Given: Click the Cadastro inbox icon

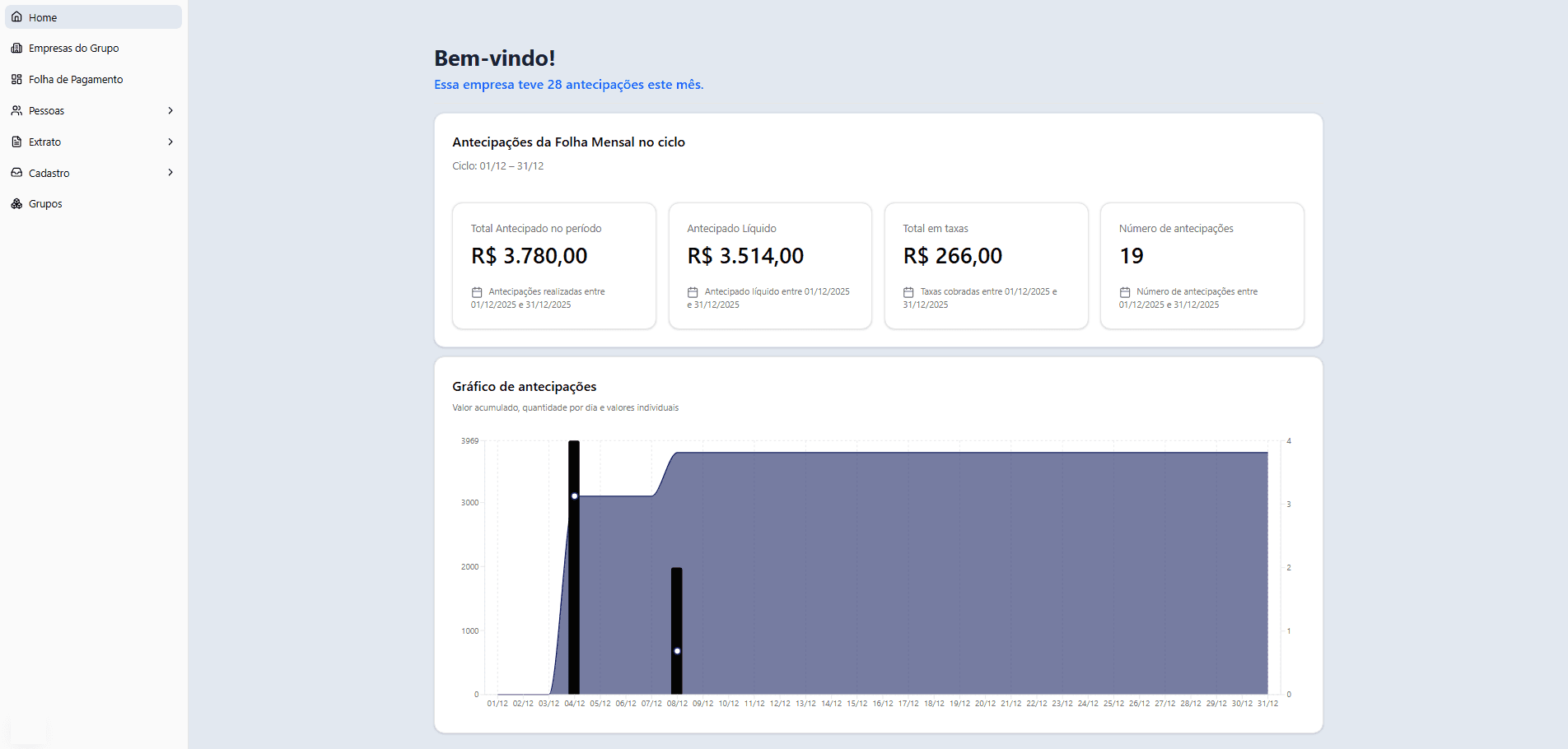Looking at the screenshot, I should (x=16, y=173).
